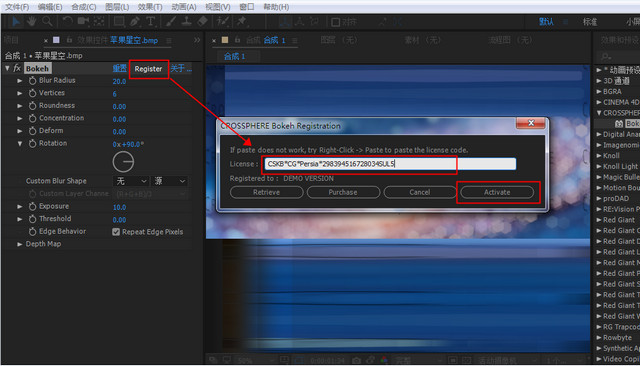Click Cancel in Bokeh Registration dialog
Screen dimensions: 640x366
pos(420,192)
